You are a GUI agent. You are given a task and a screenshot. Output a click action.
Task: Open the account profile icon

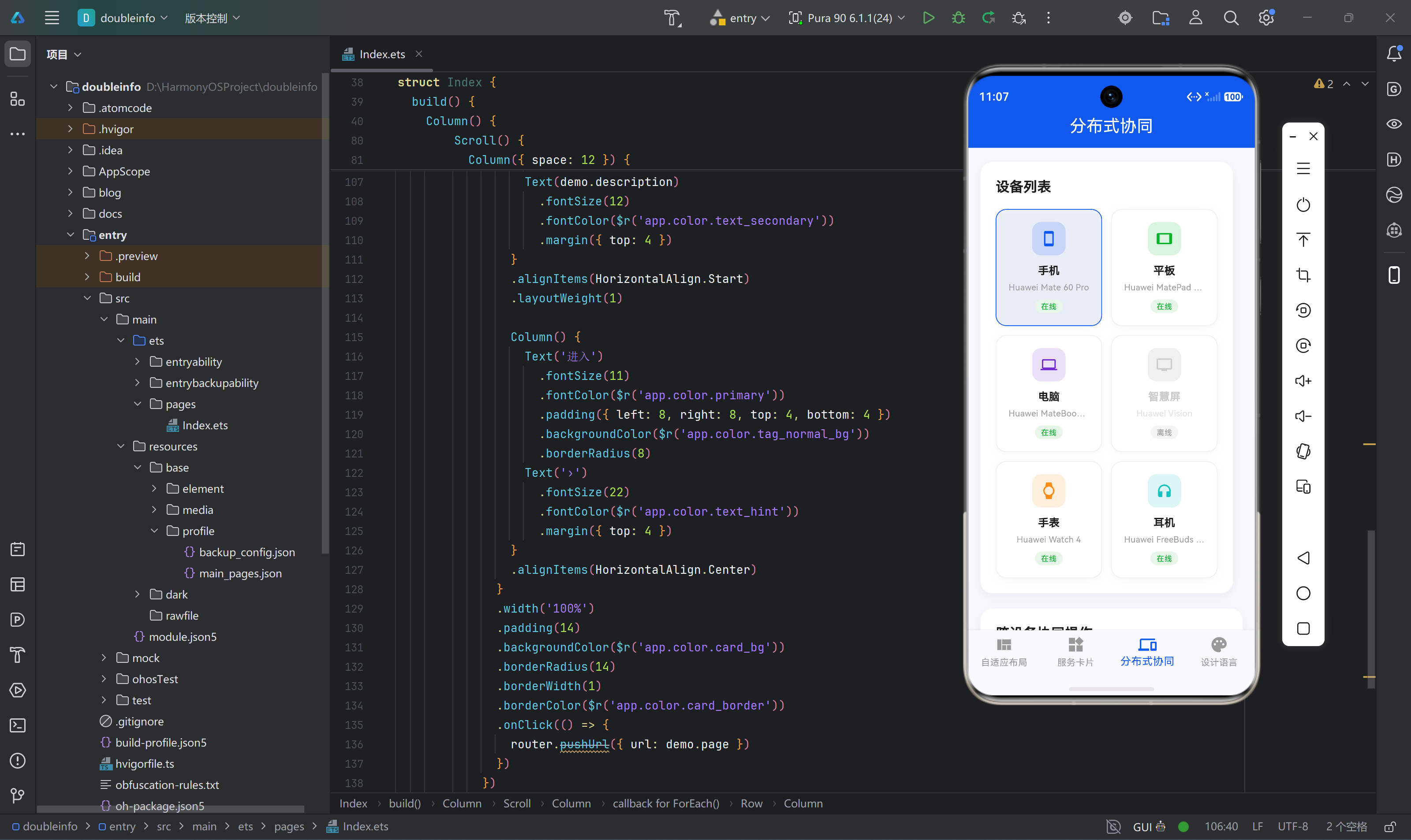pyautogui.click(x=1195, y=18)
